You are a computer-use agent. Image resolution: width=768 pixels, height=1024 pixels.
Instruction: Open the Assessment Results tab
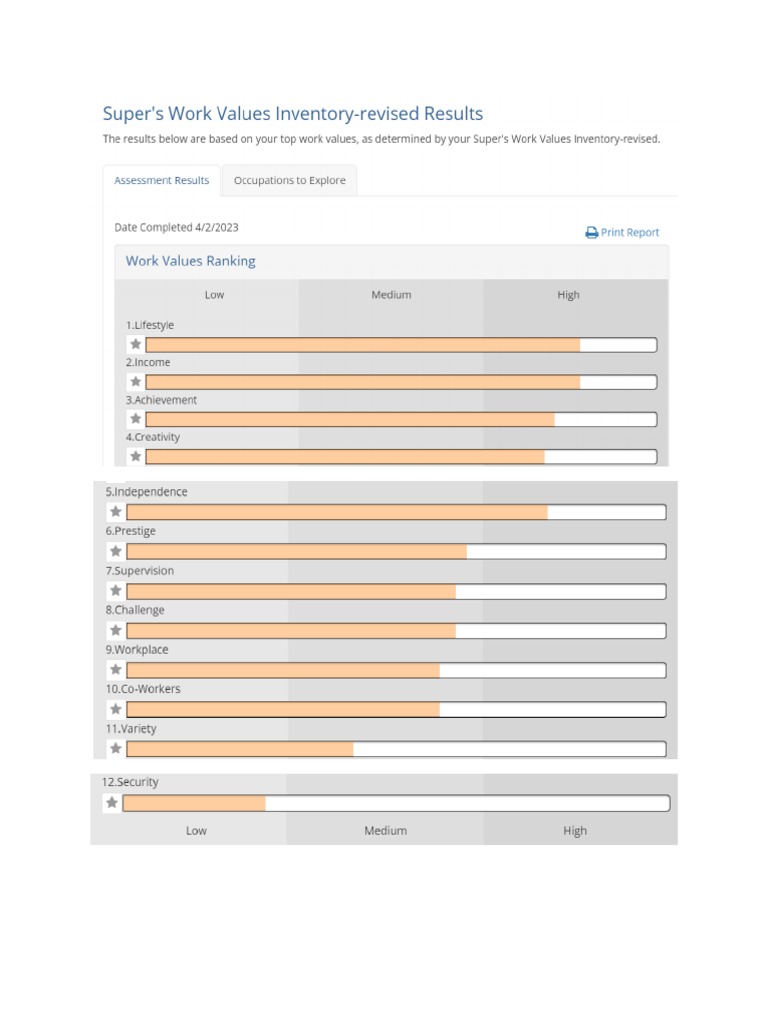(162, 181)
